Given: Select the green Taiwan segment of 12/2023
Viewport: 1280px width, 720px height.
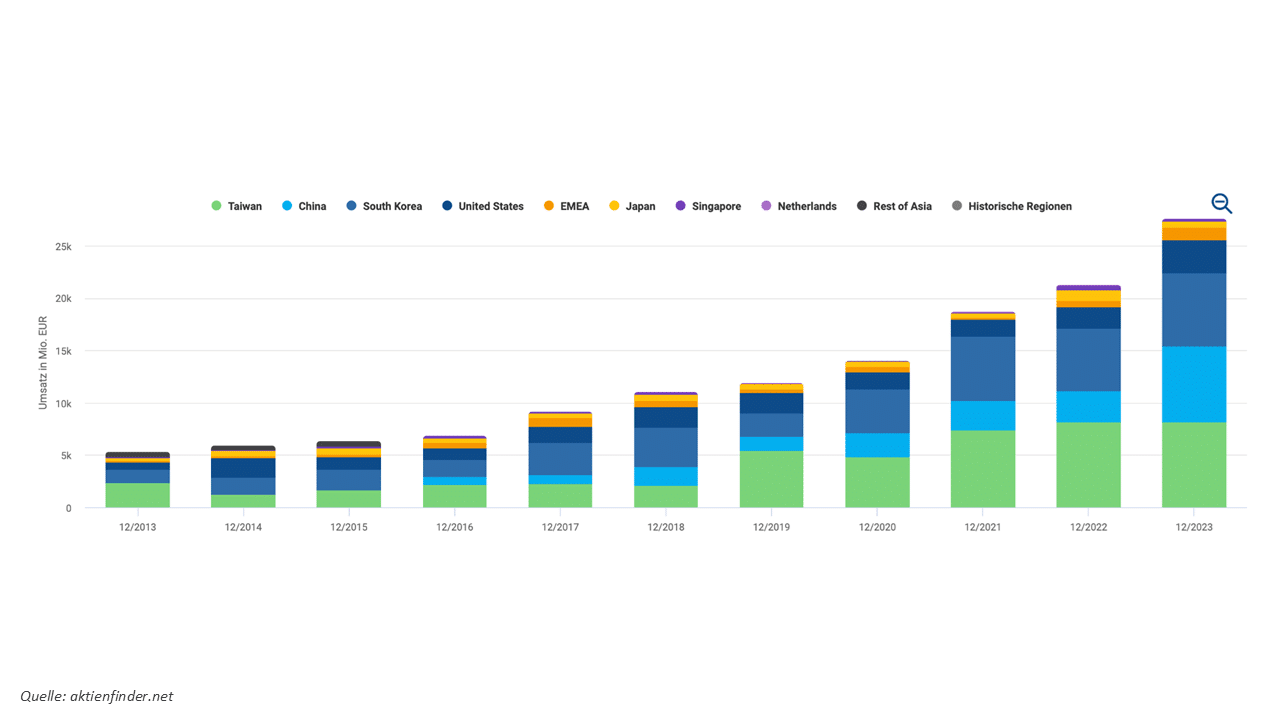Looking at the screenshot, I should 1194,465.
